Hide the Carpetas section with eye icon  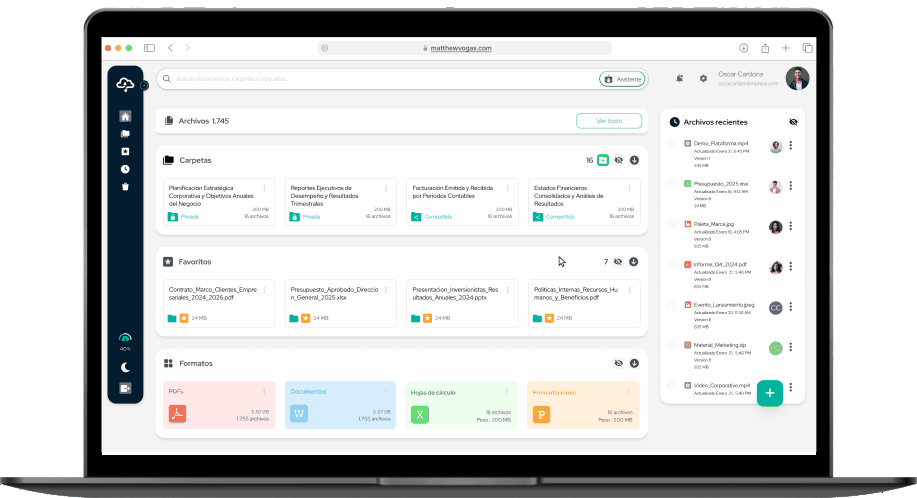tap(619, 160)
